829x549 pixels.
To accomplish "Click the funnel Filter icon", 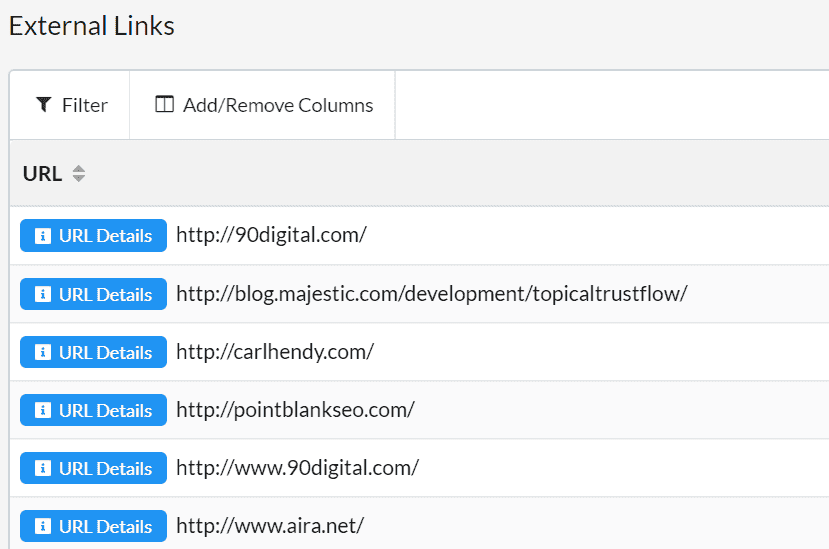I will click(x=44, y=105).
